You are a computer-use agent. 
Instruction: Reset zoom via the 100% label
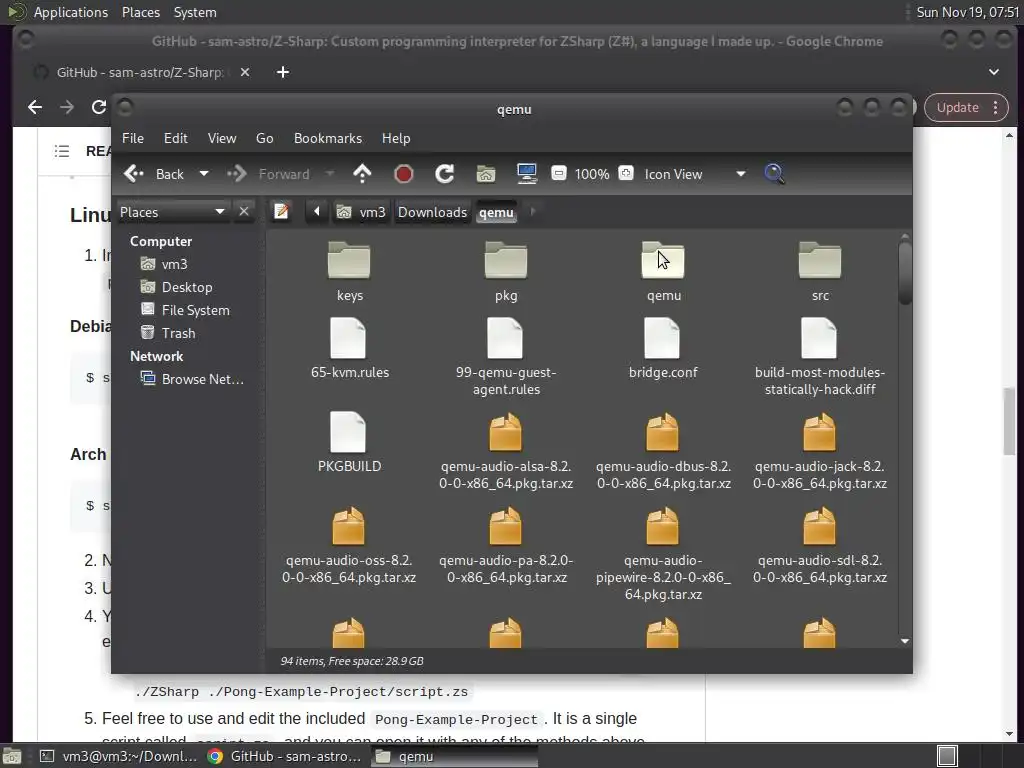click(x=592, y=174)
